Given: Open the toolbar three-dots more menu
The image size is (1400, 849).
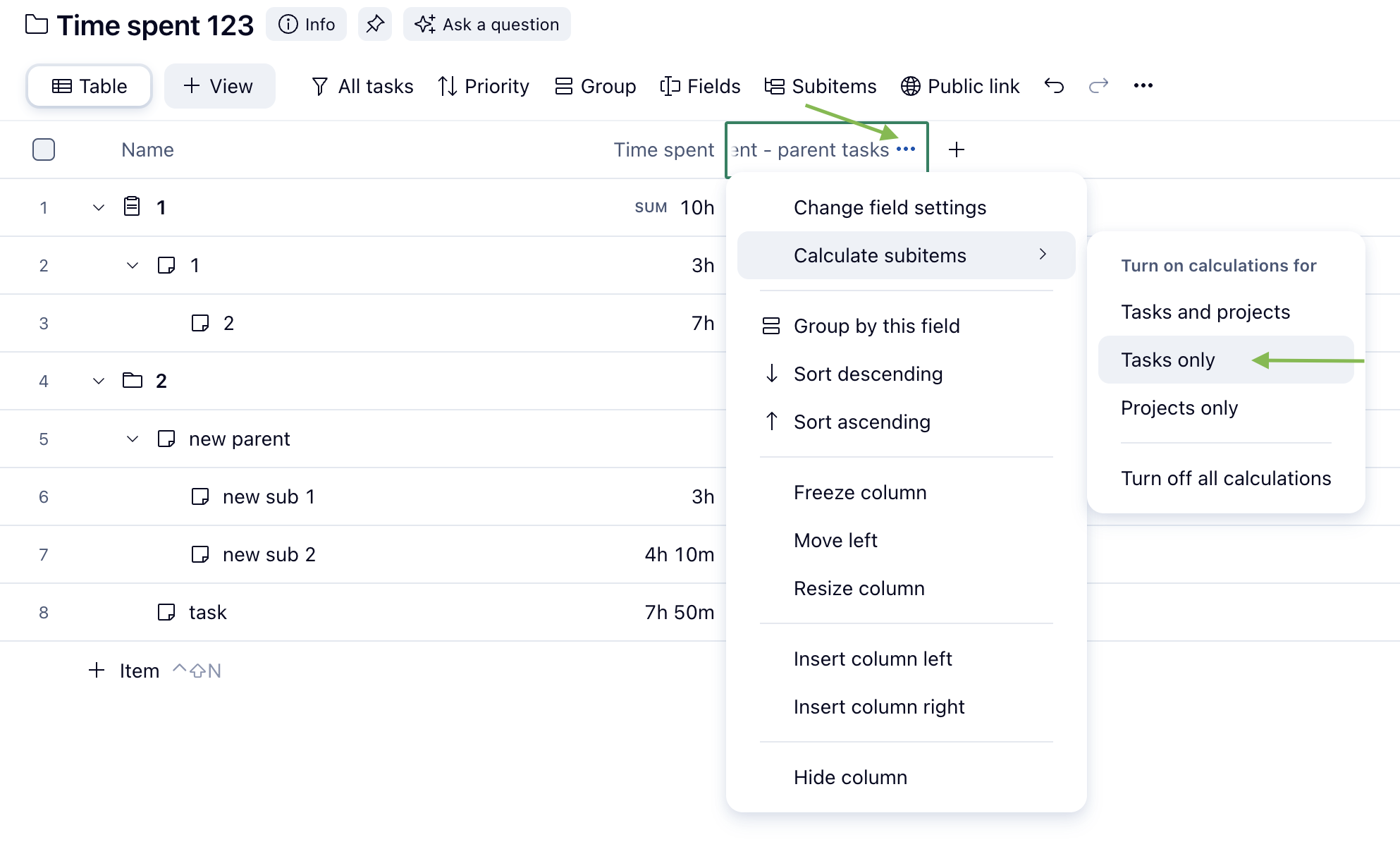Looking at the screenshot, I should 1143,86.
